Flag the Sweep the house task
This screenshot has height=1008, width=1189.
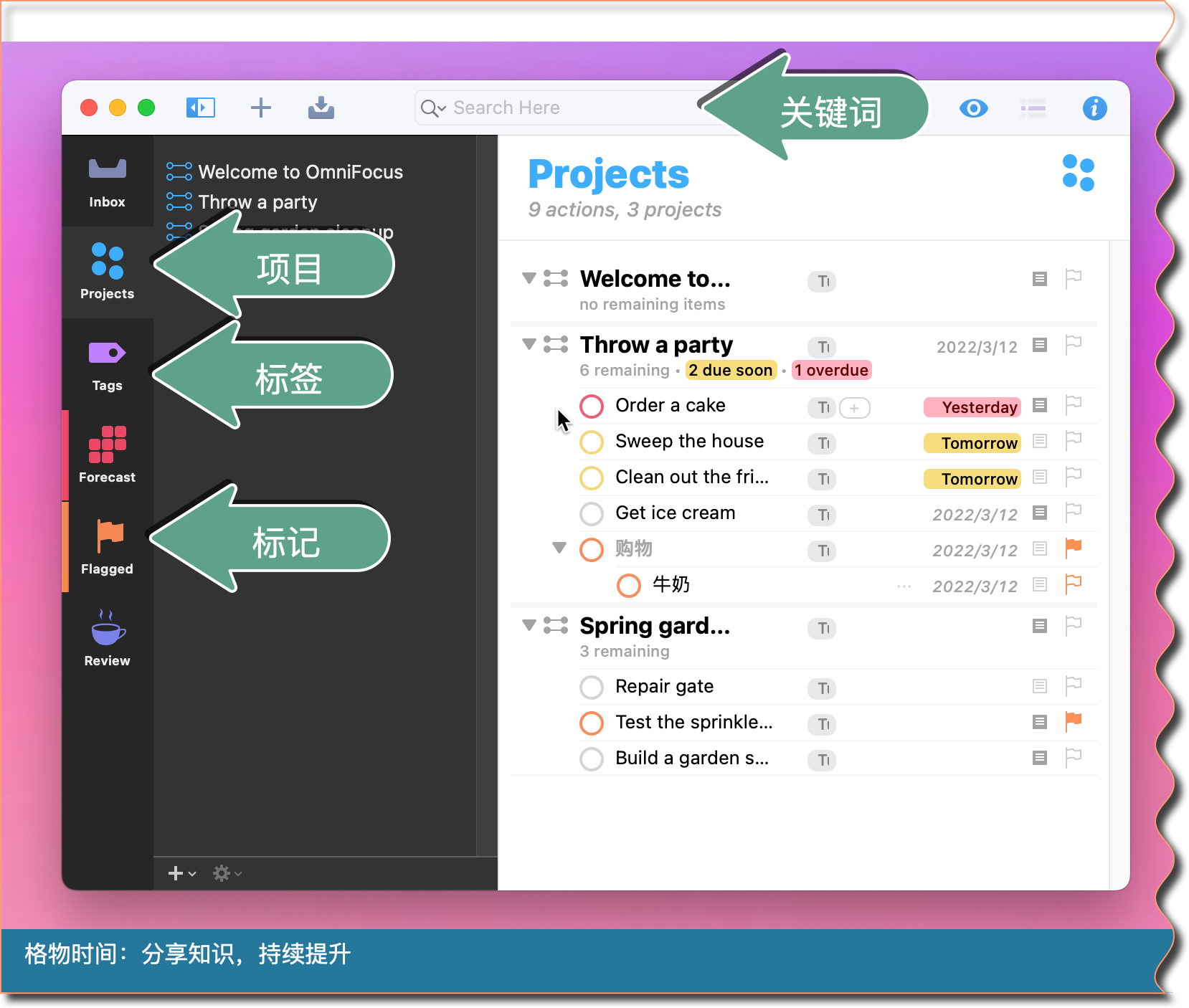[1074, 441]
